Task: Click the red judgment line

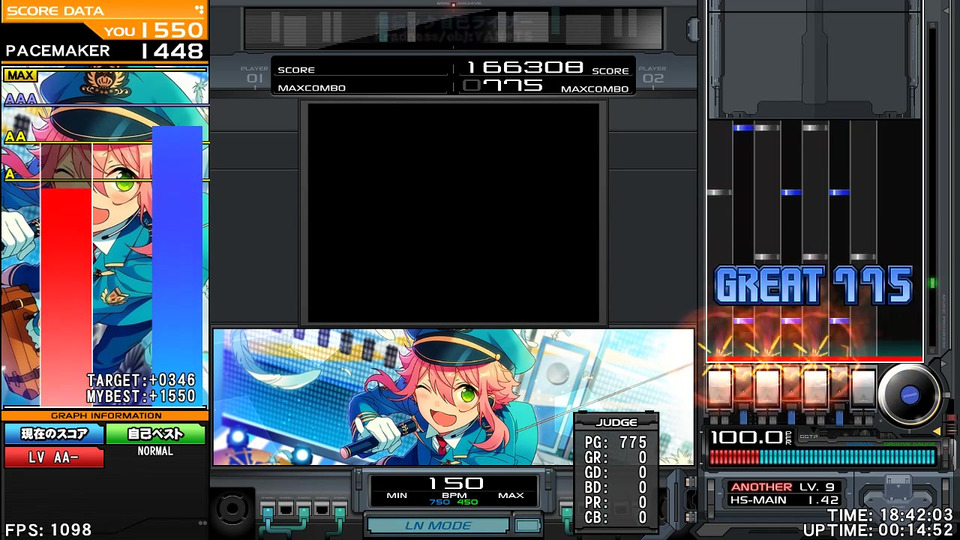Action: pos(815,359)
